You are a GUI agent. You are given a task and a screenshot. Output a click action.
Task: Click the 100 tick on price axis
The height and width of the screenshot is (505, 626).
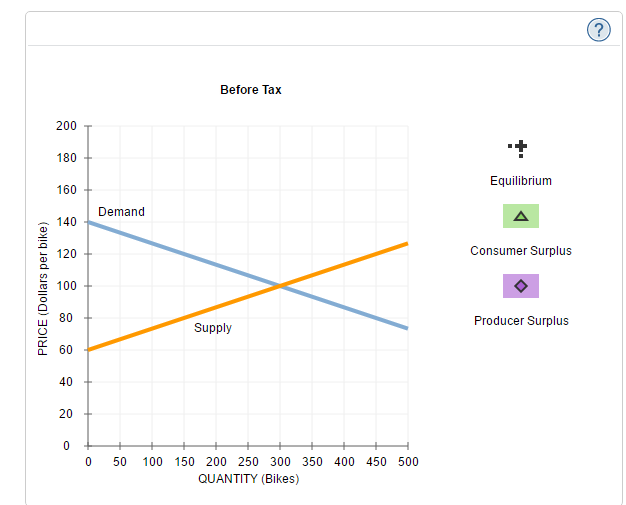point(67,286)
